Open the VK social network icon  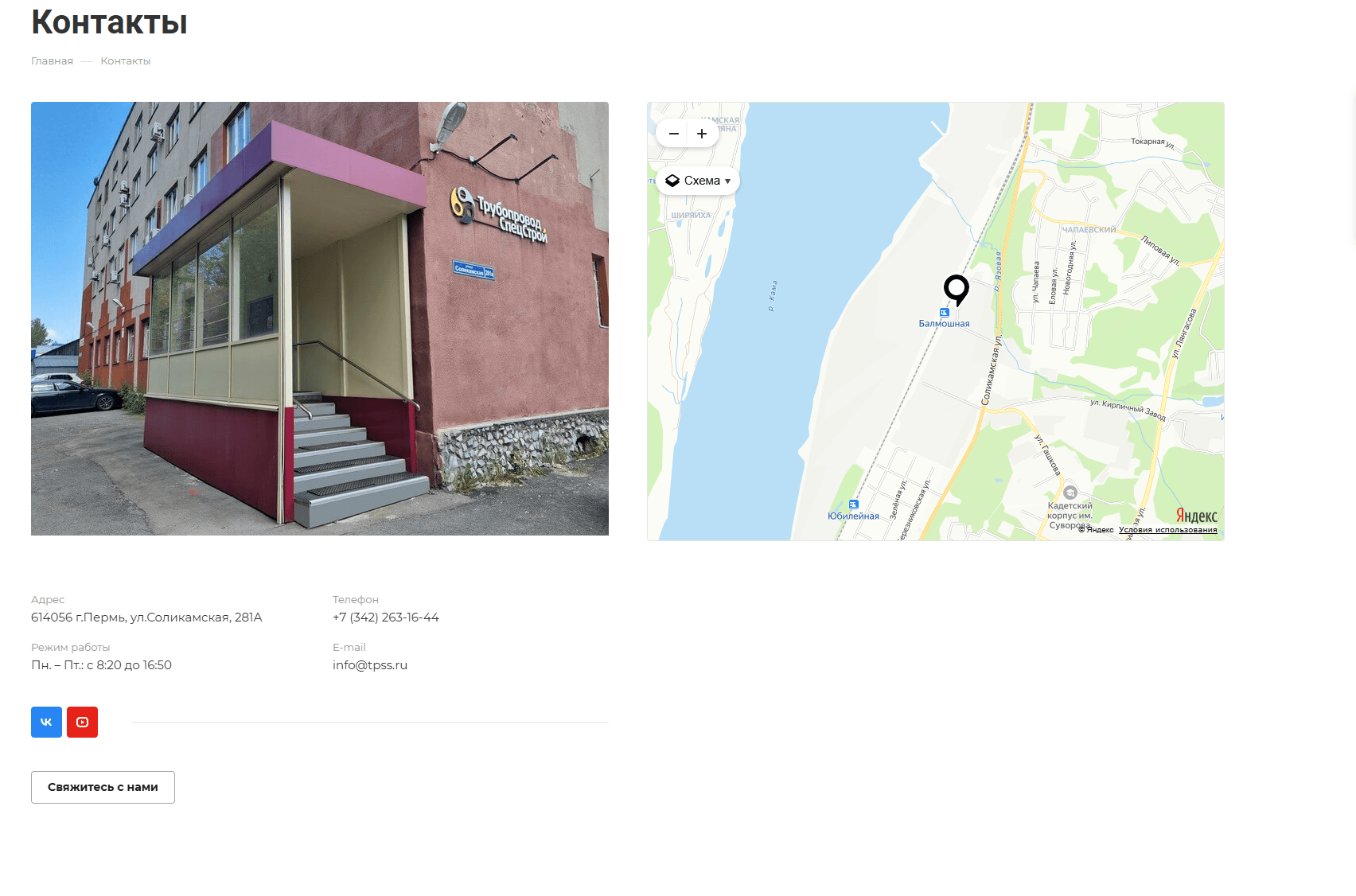[46, 722]
